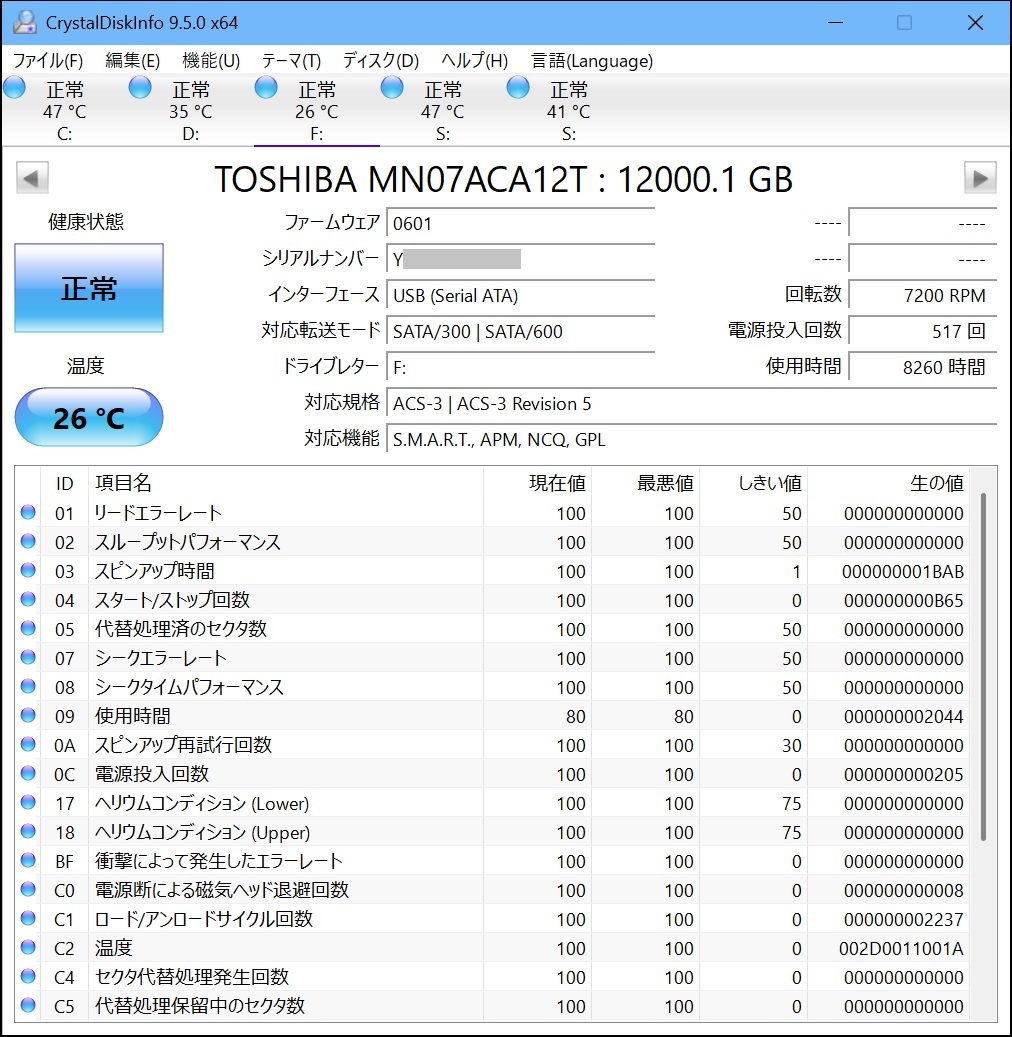
Task: Open the 機能(U) menu
Action: pos(211,61)
